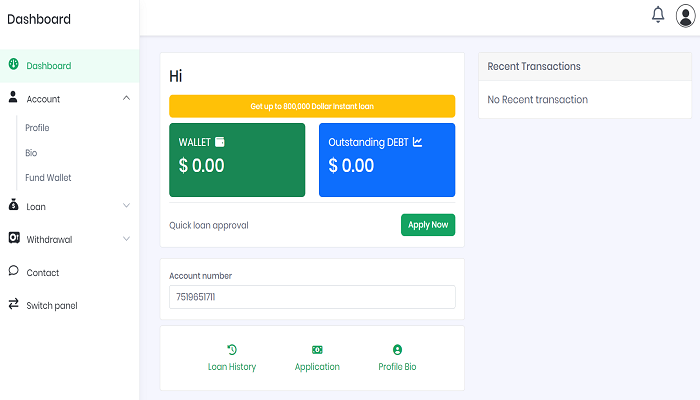Open the Profile submenu item
The image size is (700, 400).
pos(37,128)
